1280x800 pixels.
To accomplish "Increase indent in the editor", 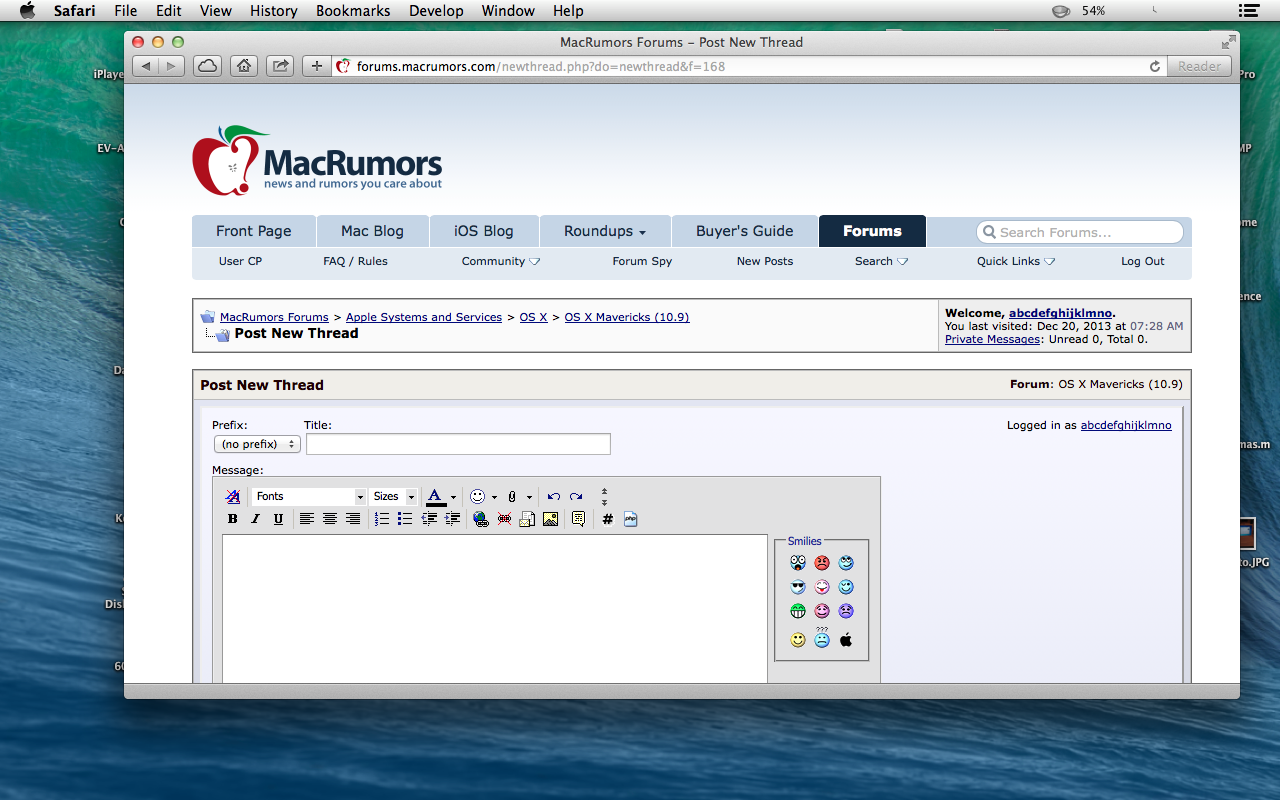I will click(x=452, y=519).
